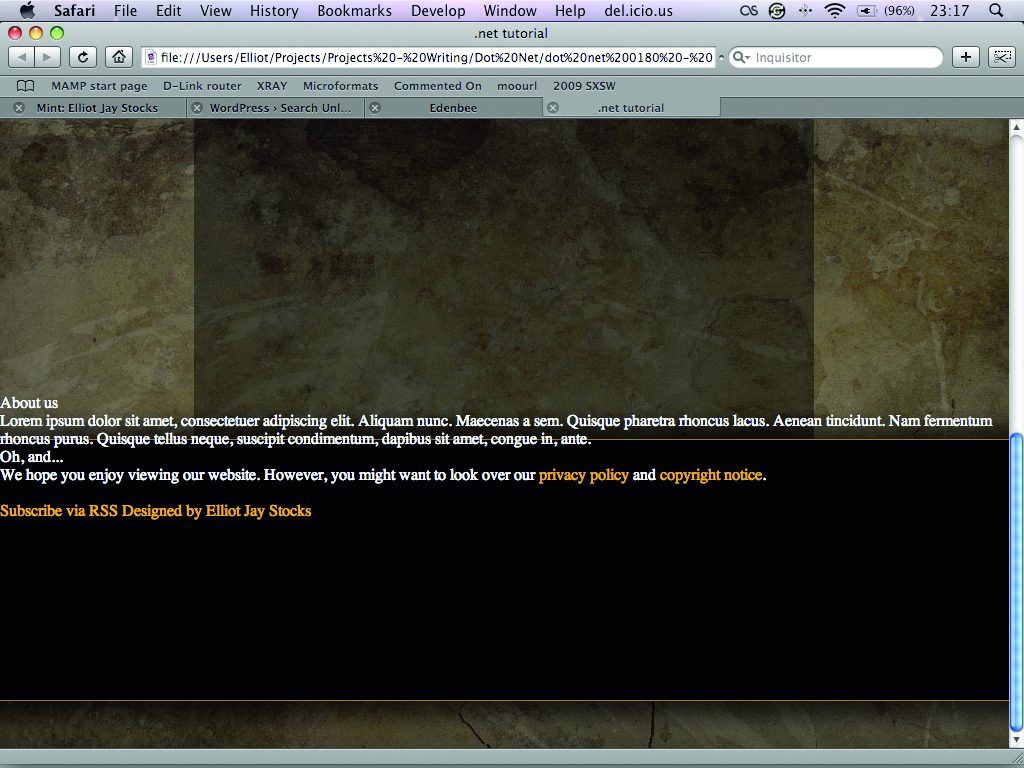Open the Bookmarks menu
This screenshot has height=768, width=1024.
355,10
